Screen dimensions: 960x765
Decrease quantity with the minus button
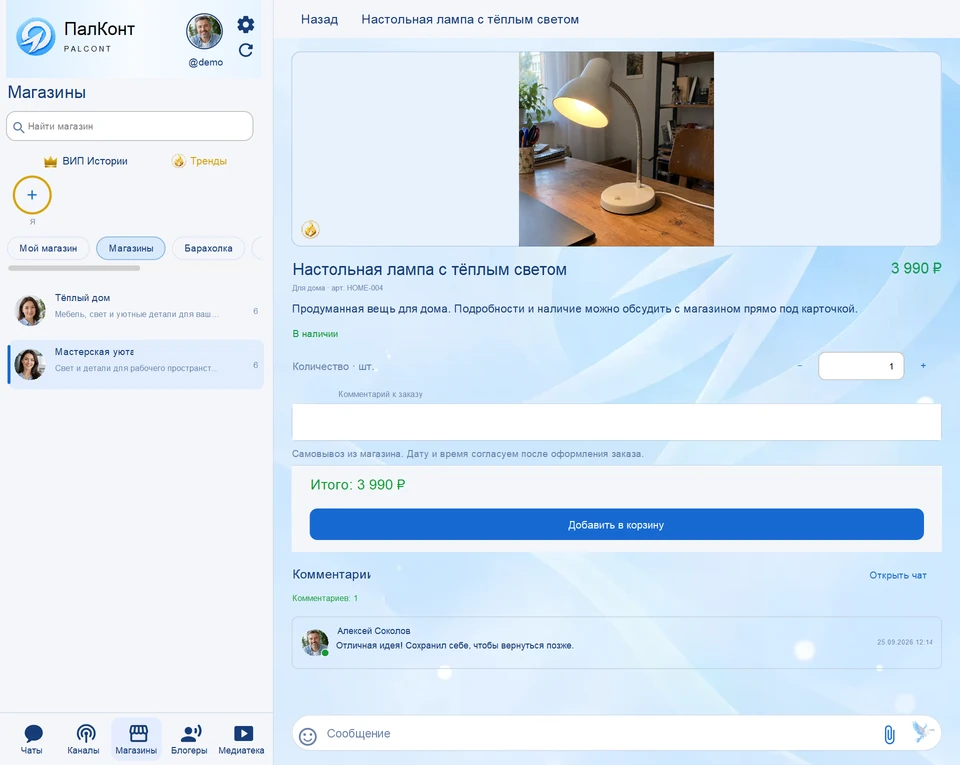click(800, 366)
